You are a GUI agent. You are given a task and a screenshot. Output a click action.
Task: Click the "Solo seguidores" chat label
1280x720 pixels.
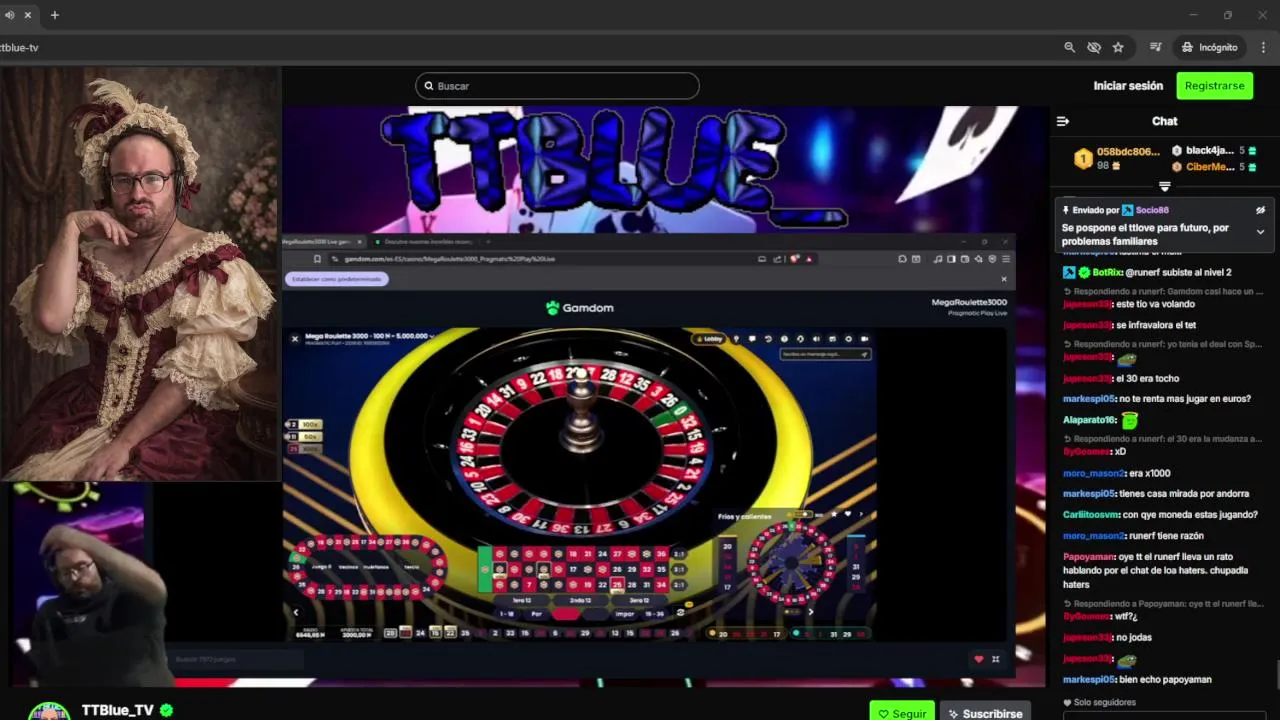1106,703
